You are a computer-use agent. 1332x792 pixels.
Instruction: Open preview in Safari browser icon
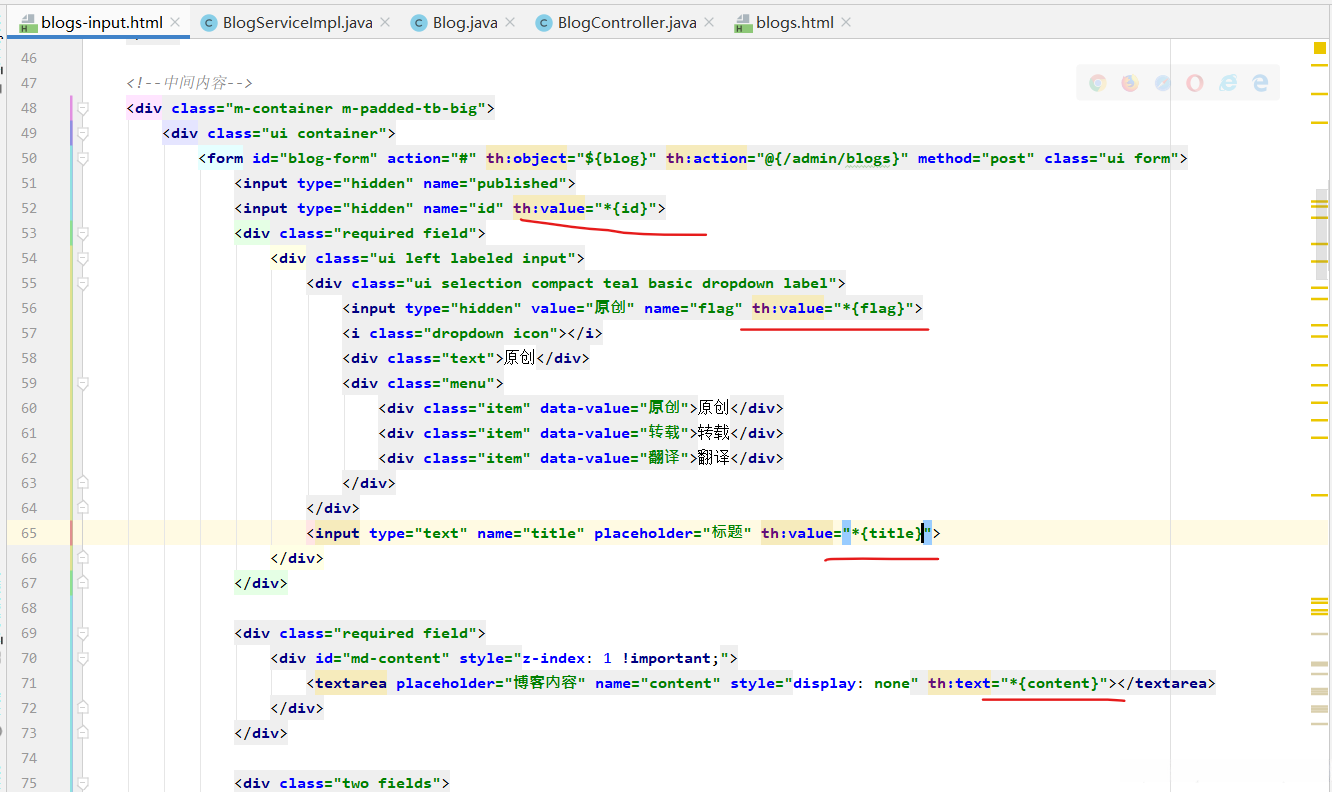click(1162, 84)
